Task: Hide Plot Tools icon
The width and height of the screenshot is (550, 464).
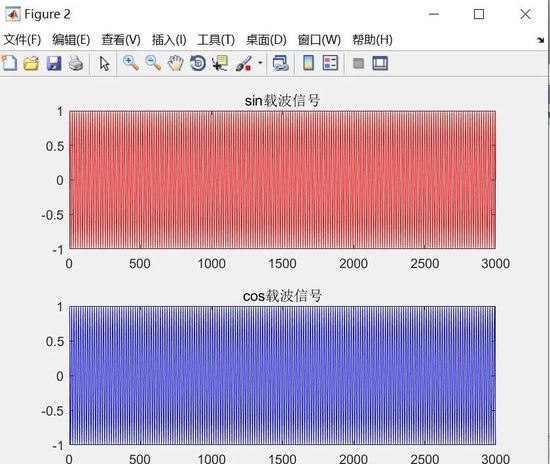Action: pos(358,63)
